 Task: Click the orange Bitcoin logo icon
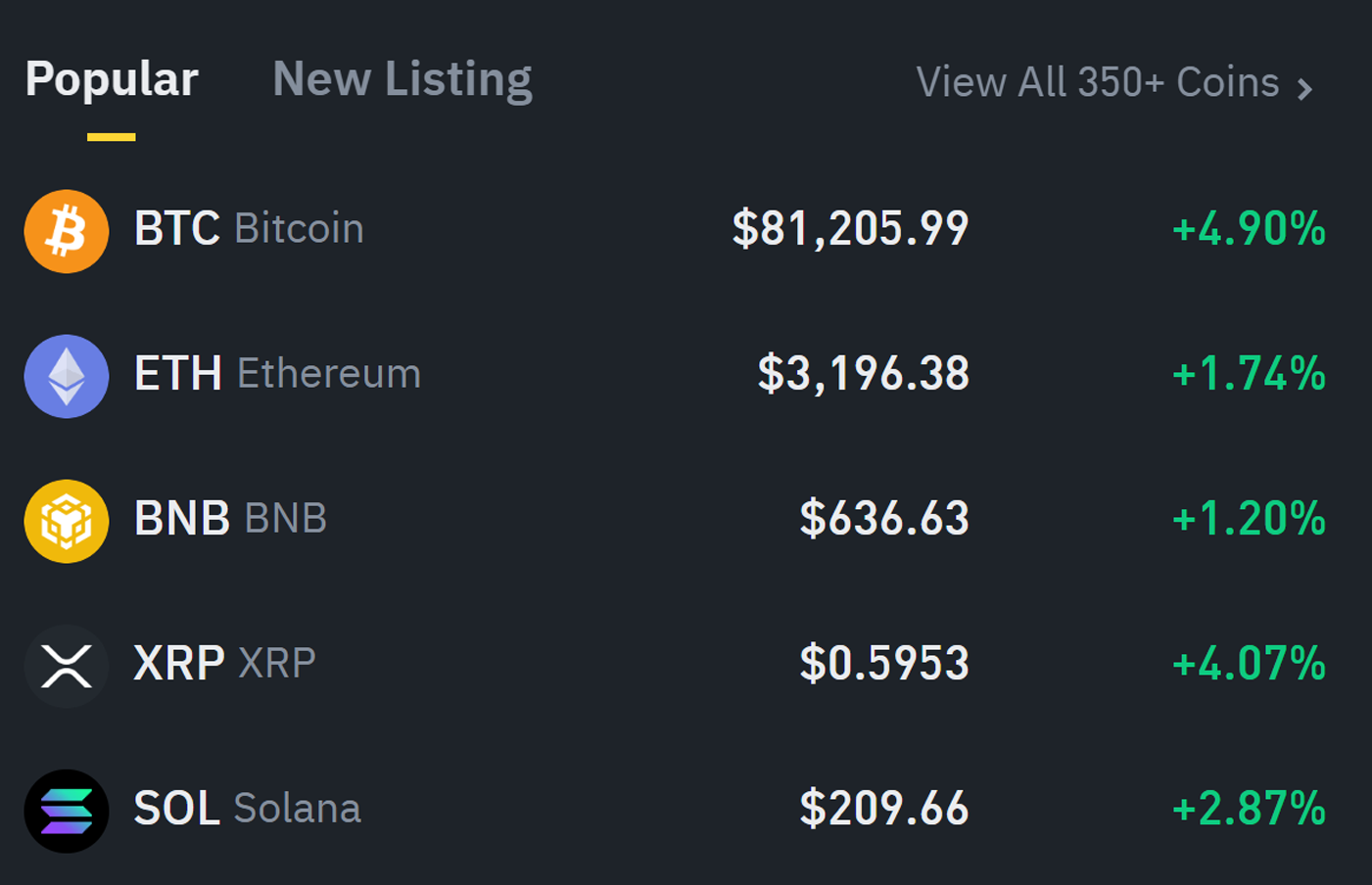pos(67,231)
